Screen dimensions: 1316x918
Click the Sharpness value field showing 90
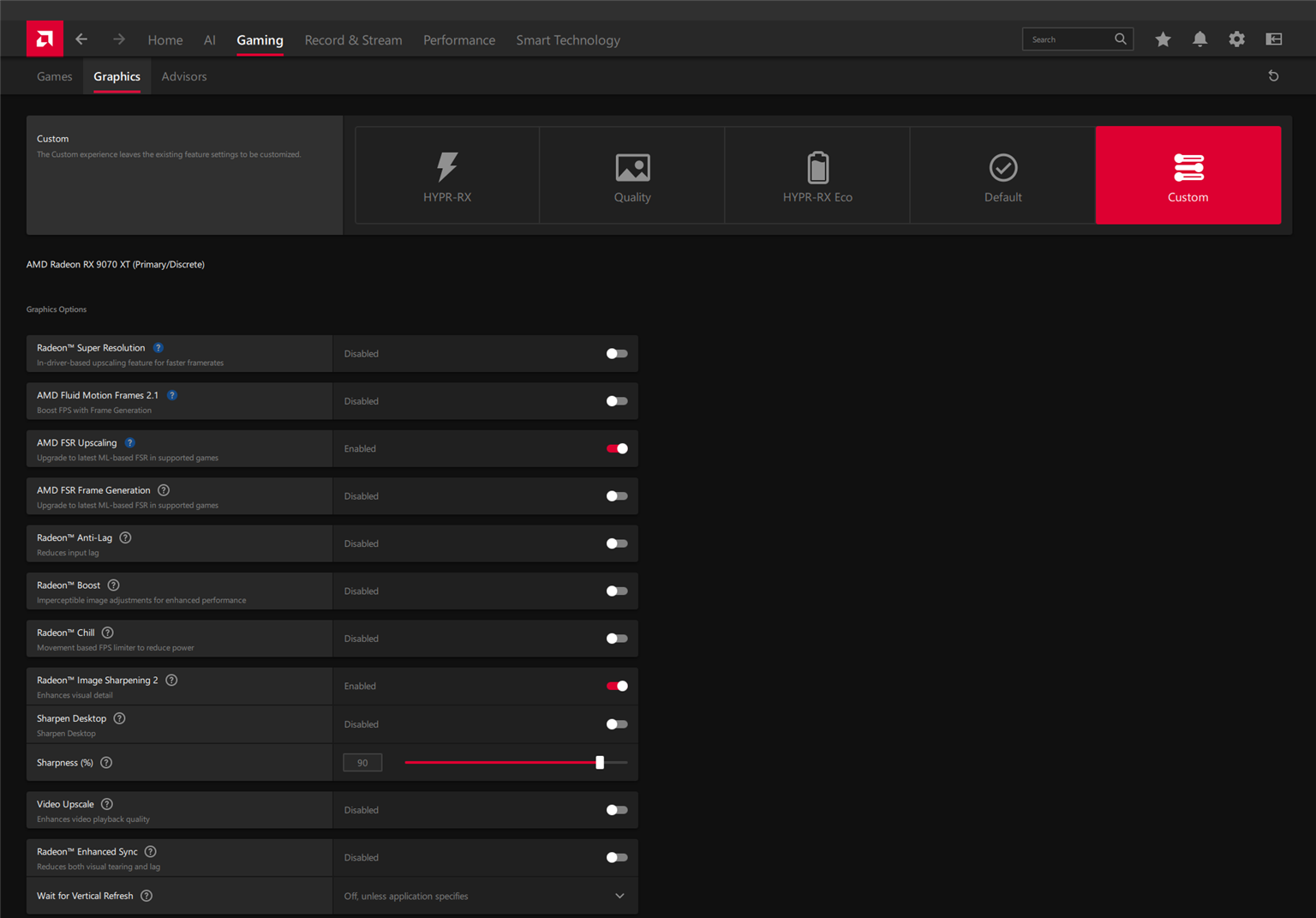(362, 763)
